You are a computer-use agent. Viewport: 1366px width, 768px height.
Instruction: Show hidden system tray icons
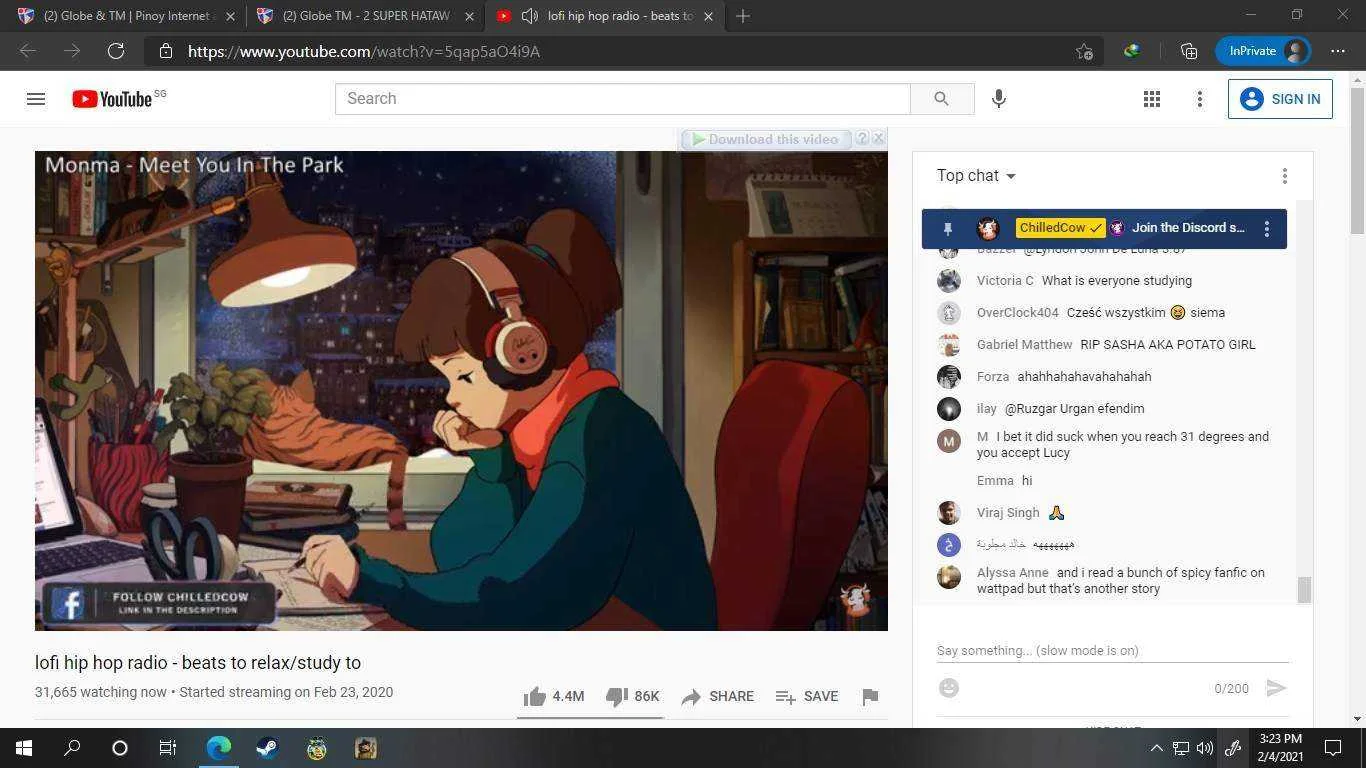point(1157,748)
